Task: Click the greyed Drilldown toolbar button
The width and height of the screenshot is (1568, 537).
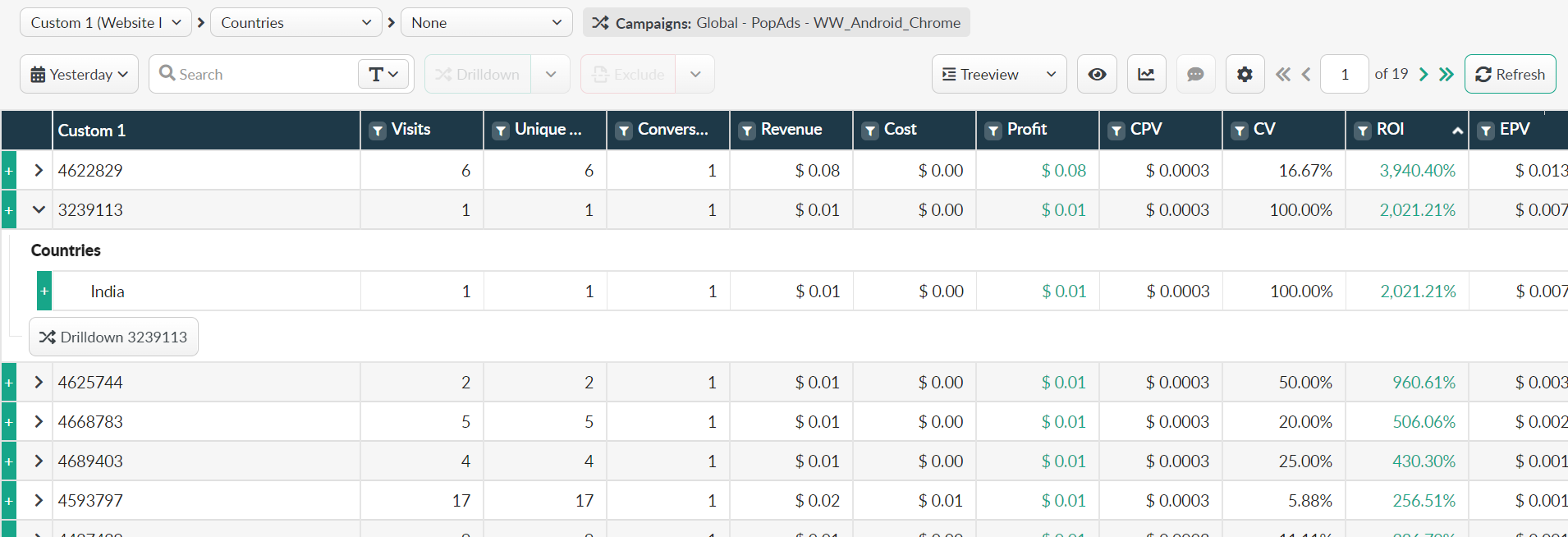Action: click(478, 74)
